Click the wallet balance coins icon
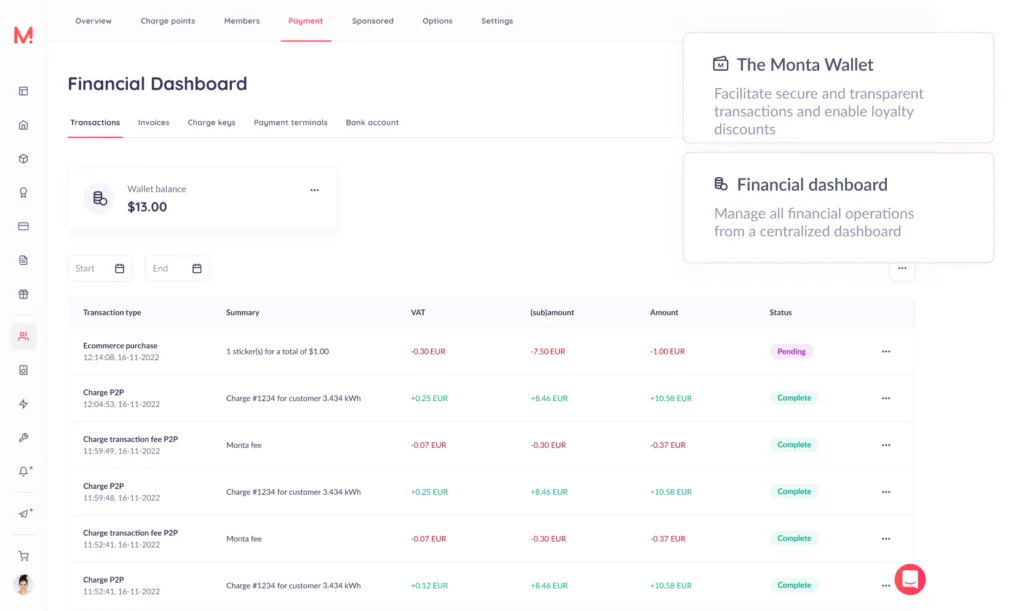 [x=99, y=198]
